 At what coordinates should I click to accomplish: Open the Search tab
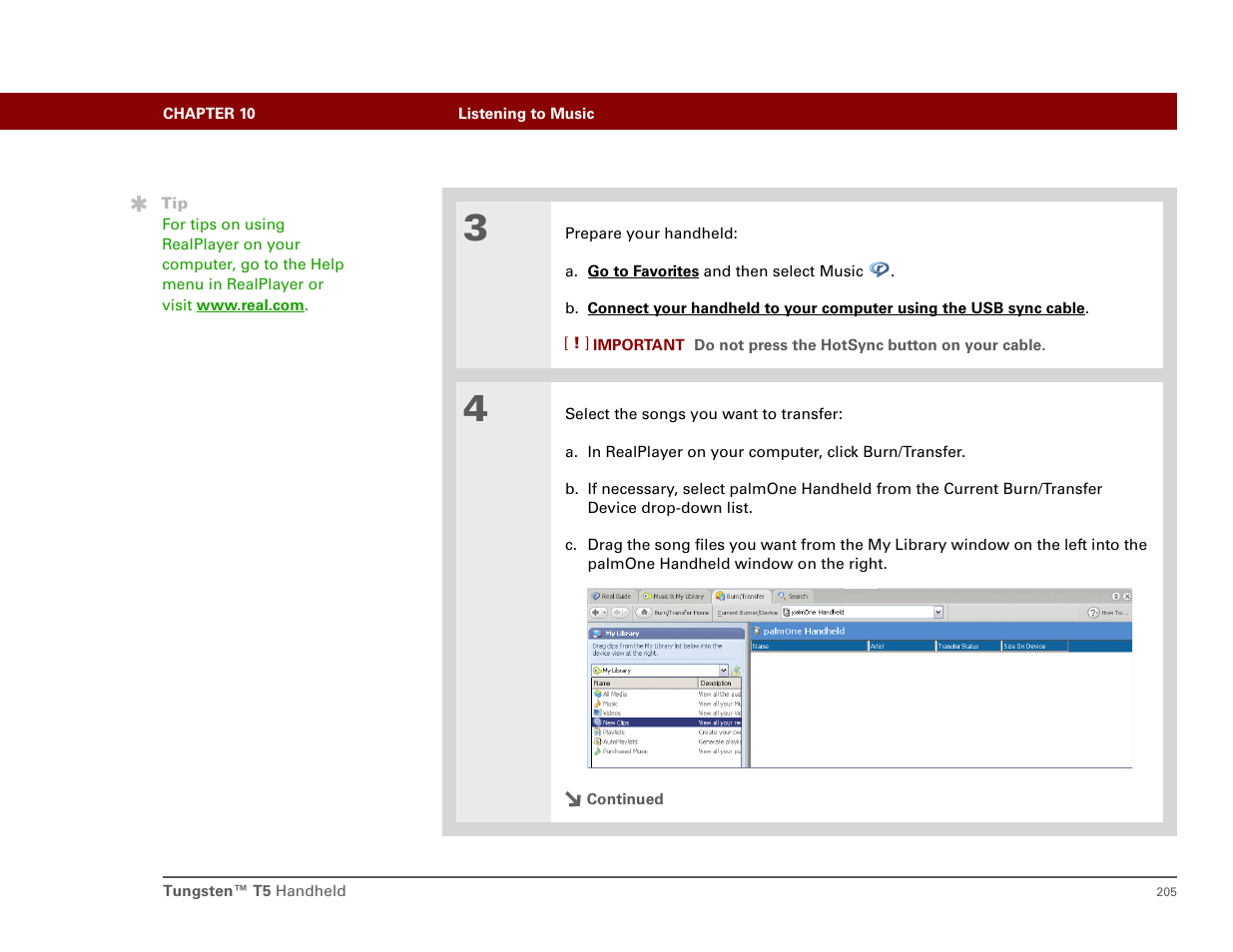[x=793, y=597]
